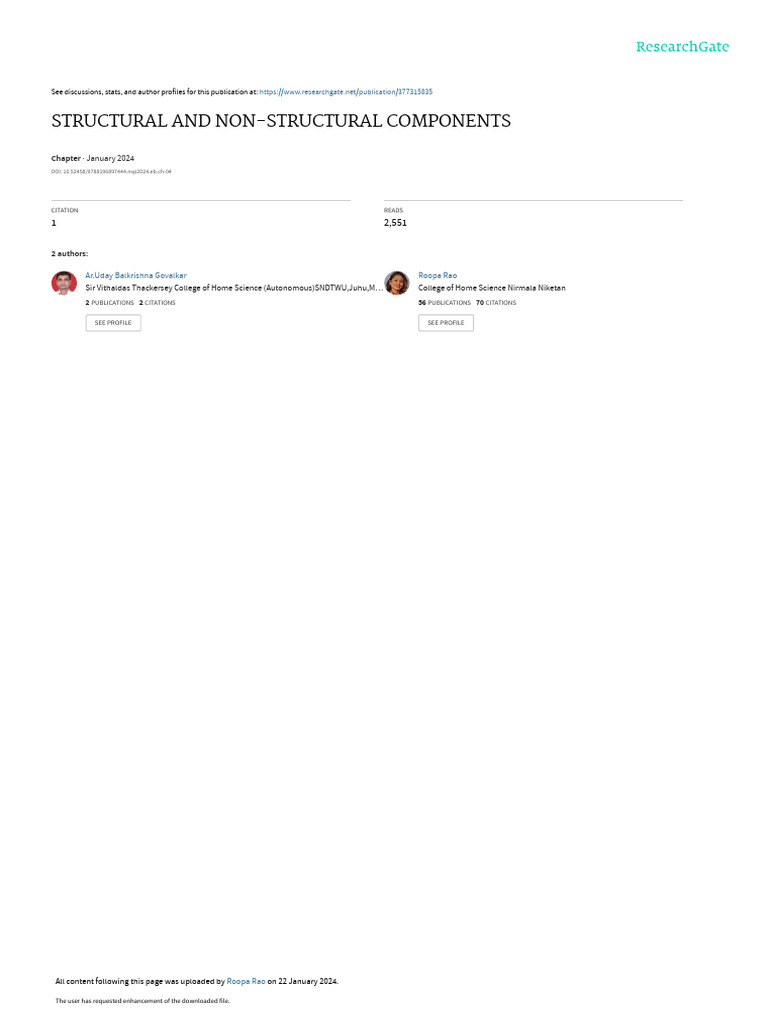Click the Chapter · January 2024 label

point(93,158)
